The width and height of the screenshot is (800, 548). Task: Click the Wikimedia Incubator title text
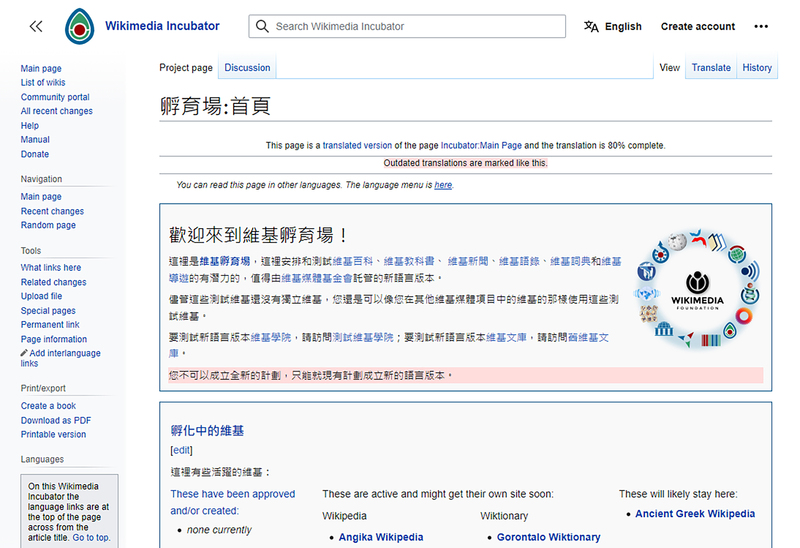click(162, 26)
